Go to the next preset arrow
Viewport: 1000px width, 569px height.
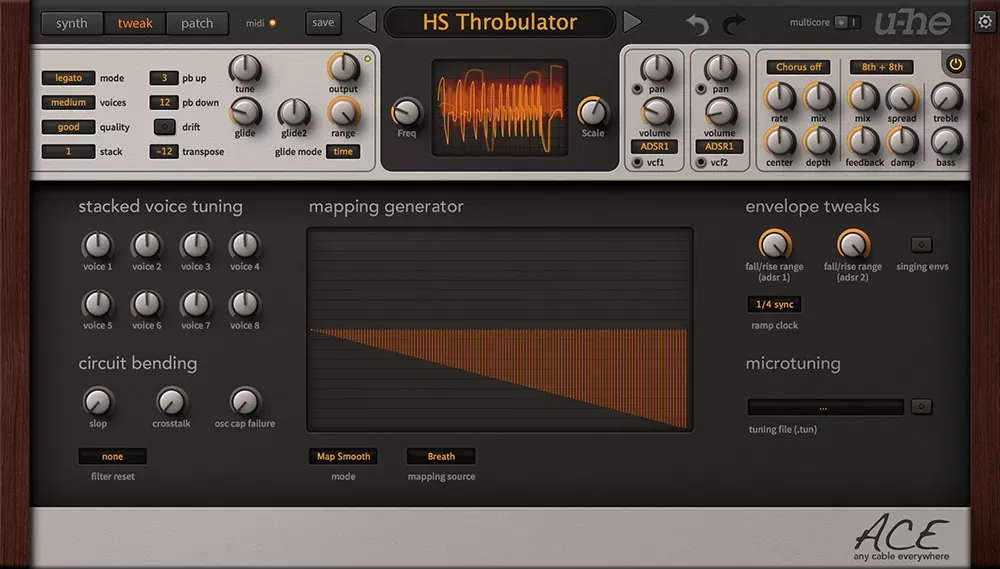tap(631, 22)
